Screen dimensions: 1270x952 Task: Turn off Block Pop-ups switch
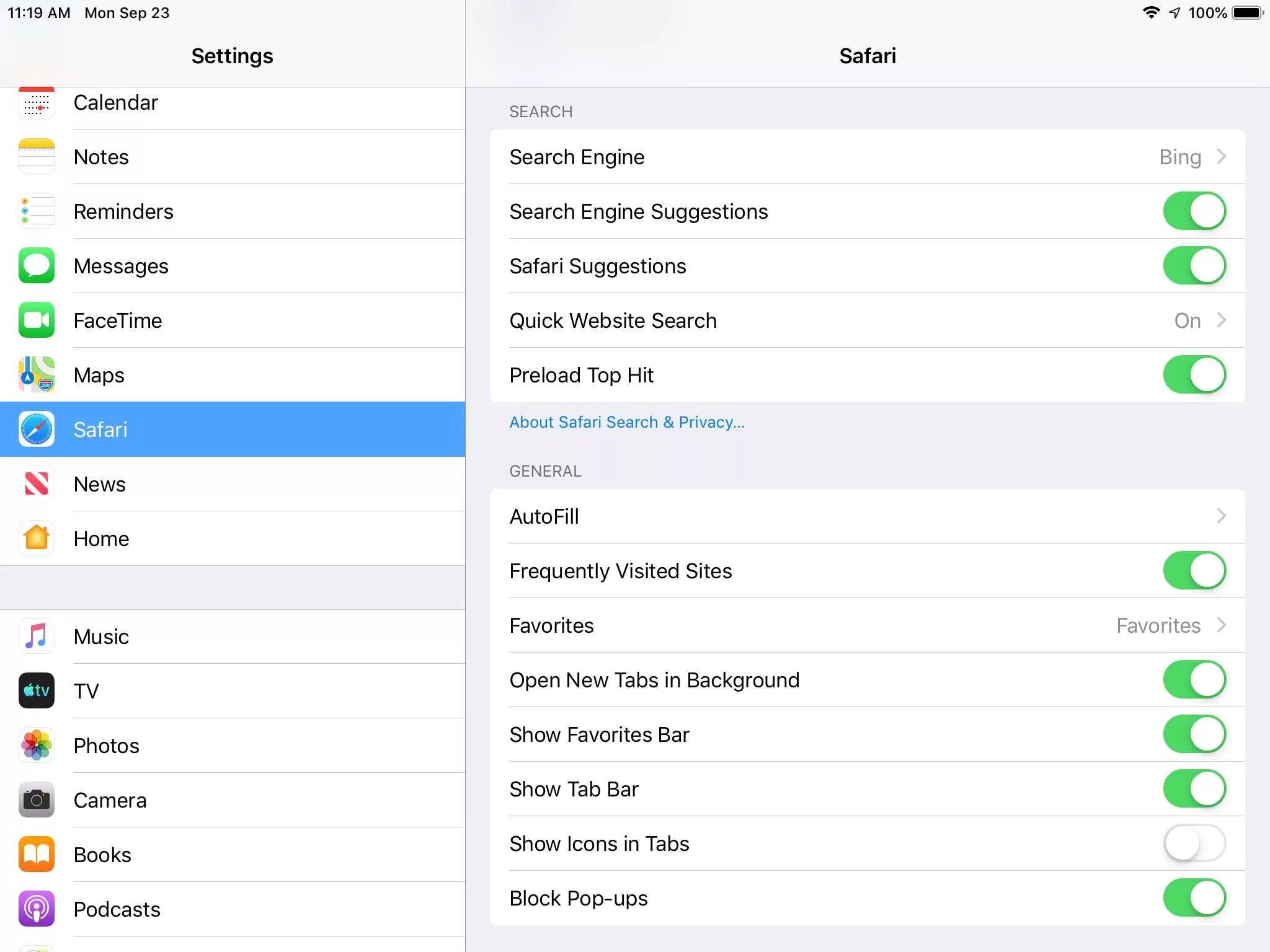click(1194, 898)
